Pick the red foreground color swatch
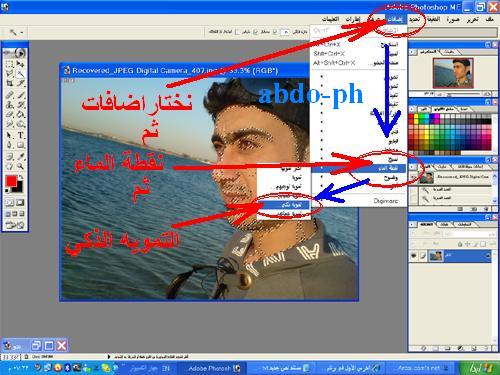Viewport: 500px width, 375px height. pyautogui.click(x=11, y=181)
